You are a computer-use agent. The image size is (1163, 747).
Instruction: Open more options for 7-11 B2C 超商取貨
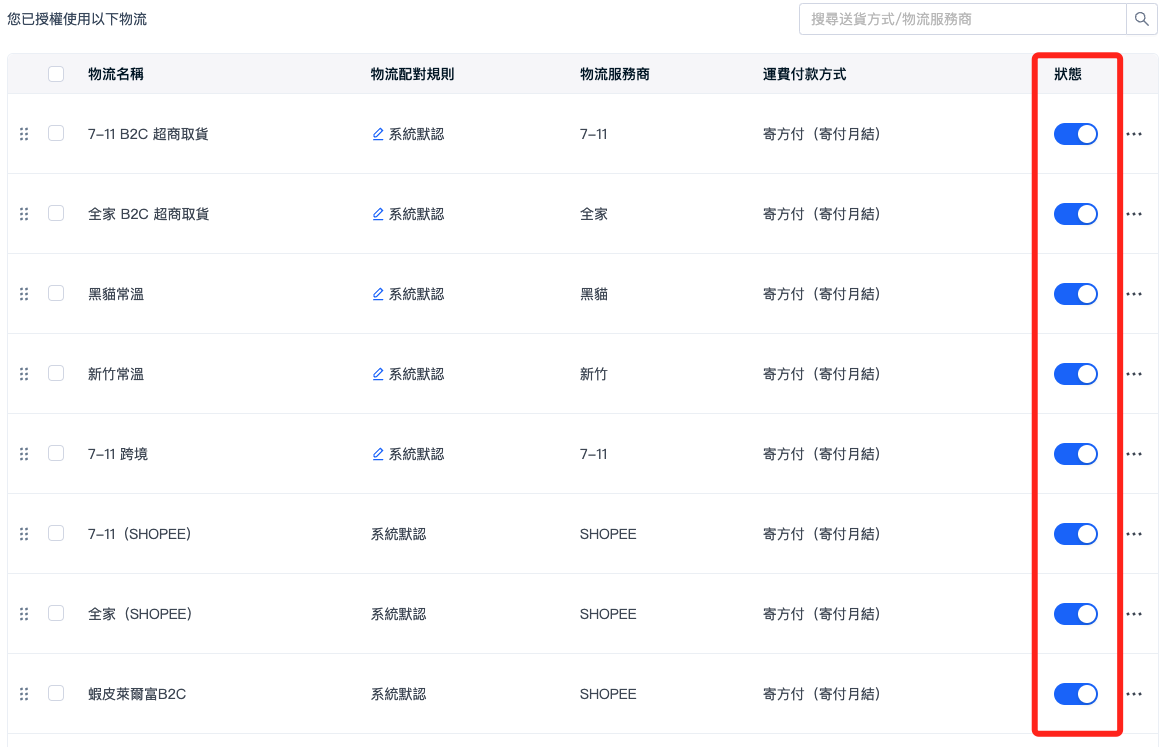[1134, 134]
